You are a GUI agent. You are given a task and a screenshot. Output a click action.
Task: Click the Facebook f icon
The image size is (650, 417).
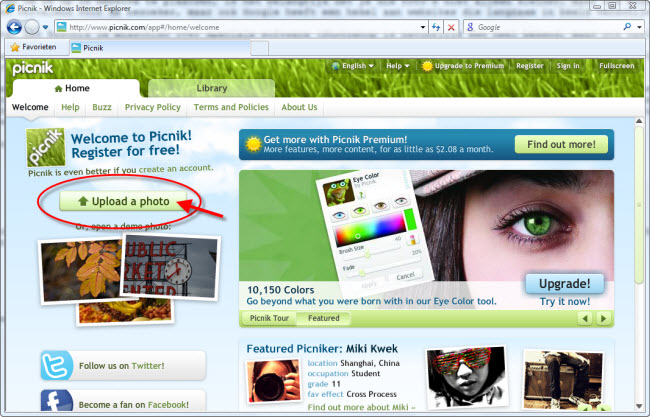pos(57,402)
